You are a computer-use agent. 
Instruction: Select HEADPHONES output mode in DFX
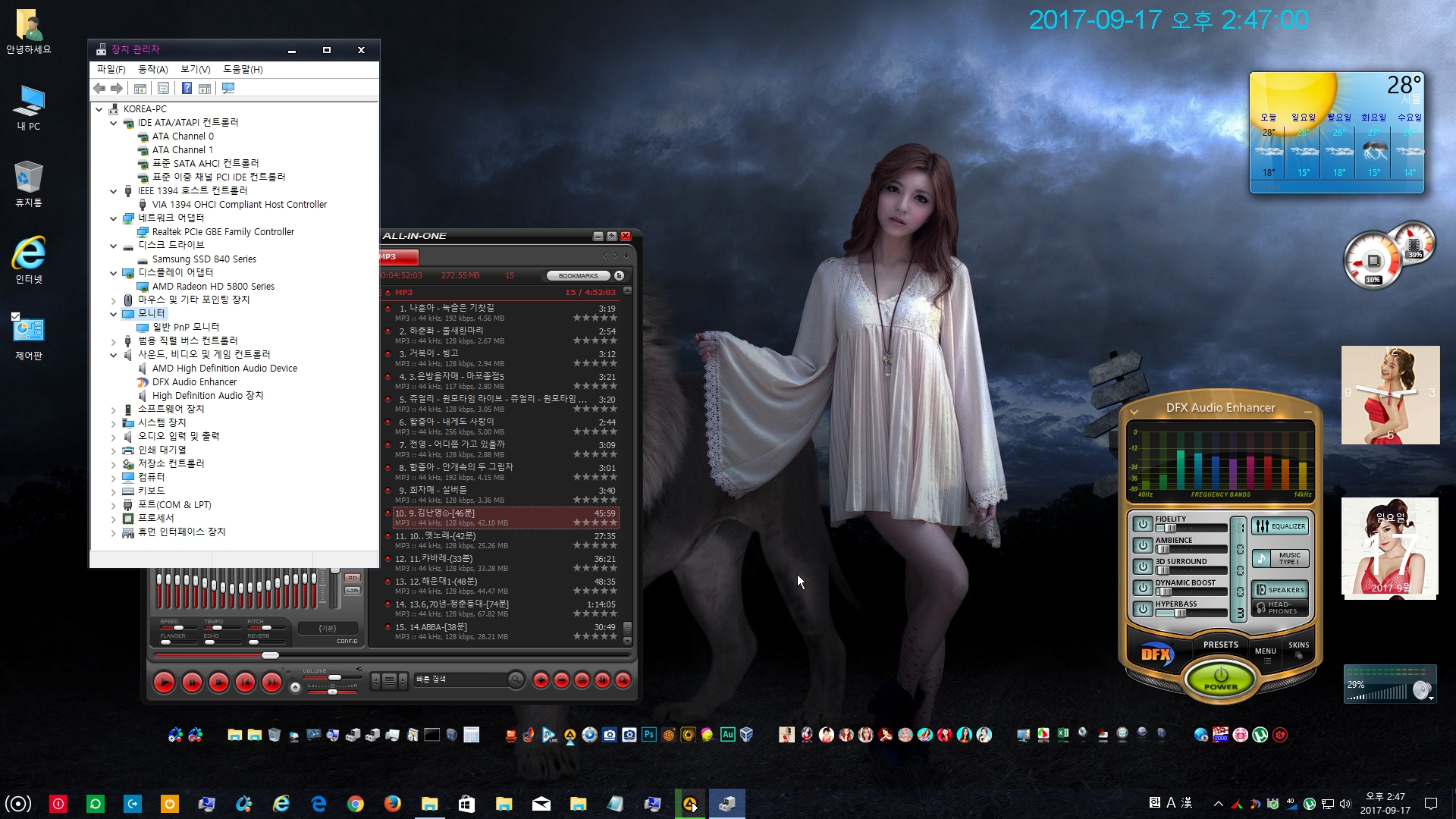[x=1280, y=608]
